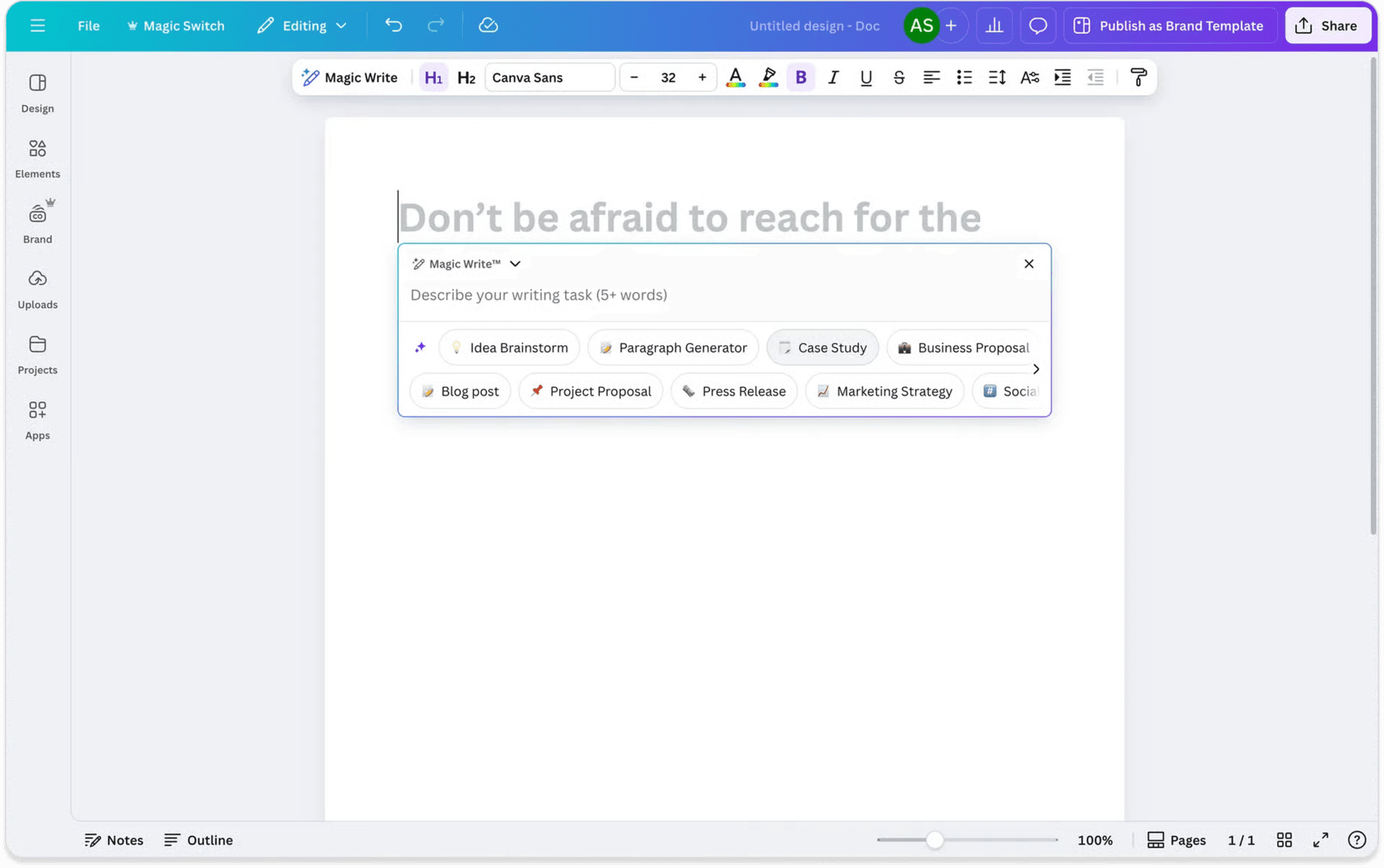1384x868 pixels.
Task: Open the Canva Sans font dropdown
Action: [549, 77]
